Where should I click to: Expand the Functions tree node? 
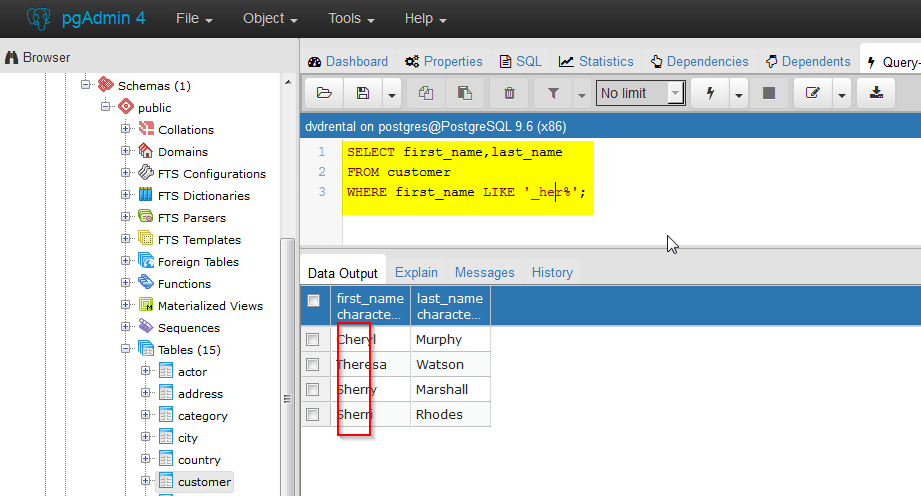pyautogui.click(x=126, y=283)
